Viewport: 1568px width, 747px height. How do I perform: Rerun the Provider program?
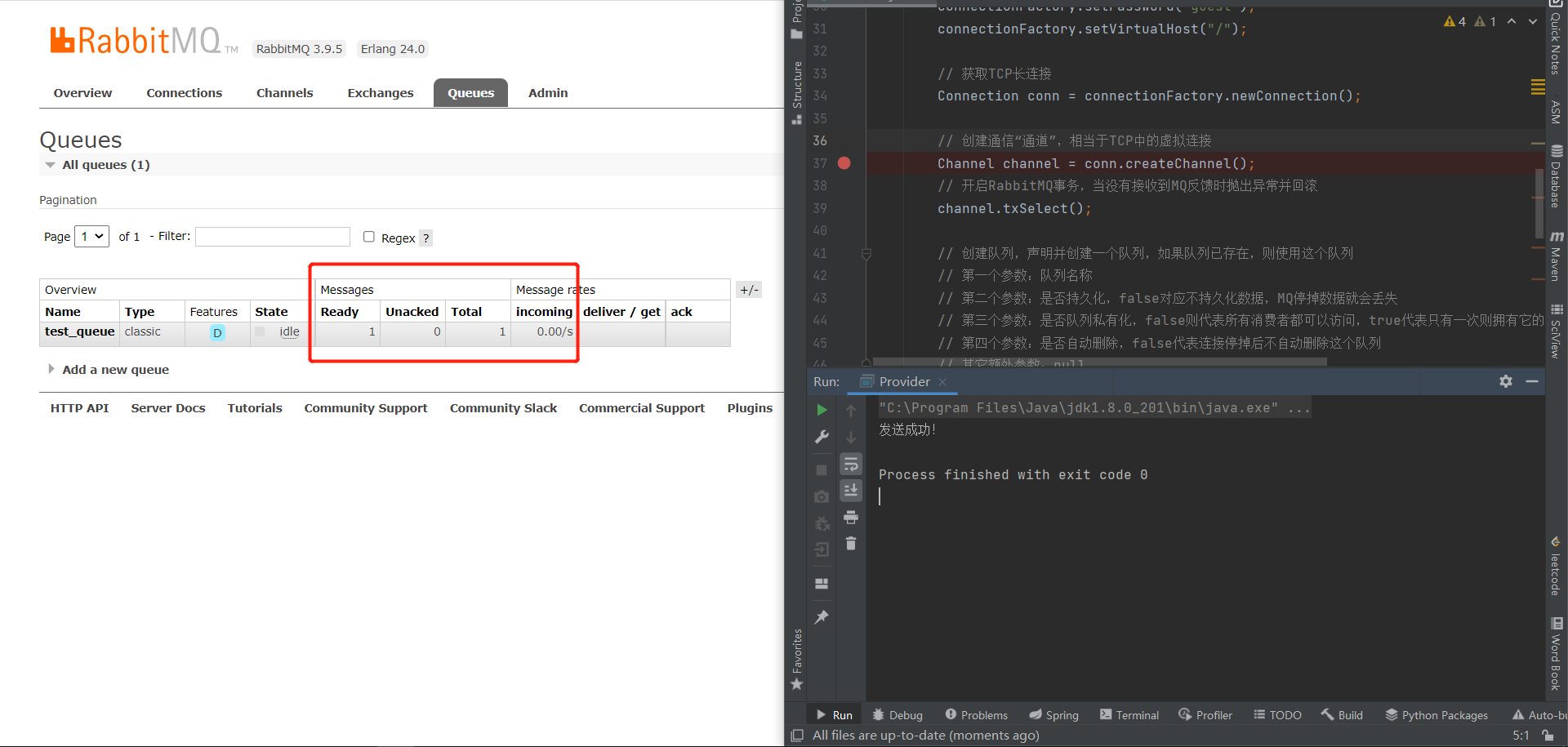(x=822, y=410)
